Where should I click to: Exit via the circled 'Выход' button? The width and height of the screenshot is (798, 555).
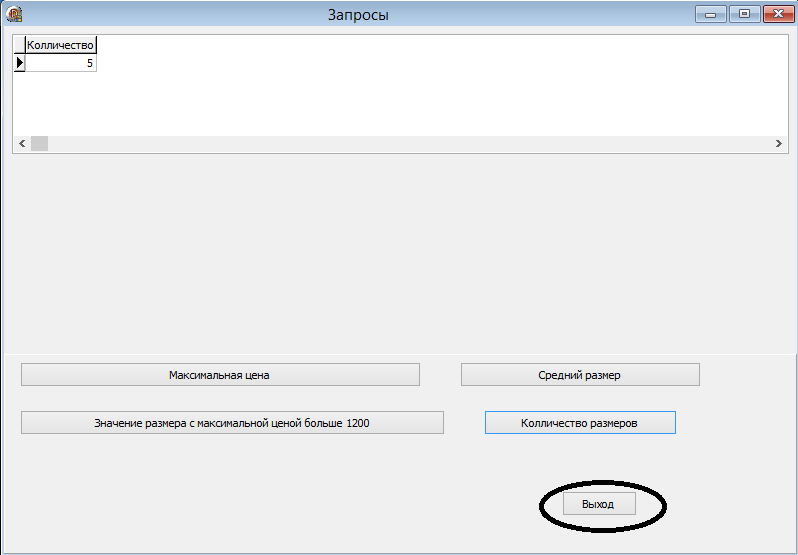(599, 504)
